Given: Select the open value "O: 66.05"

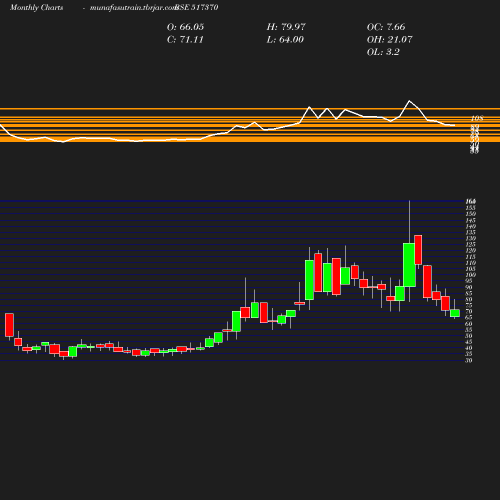Looking at the screenshot, I should 185,27.
